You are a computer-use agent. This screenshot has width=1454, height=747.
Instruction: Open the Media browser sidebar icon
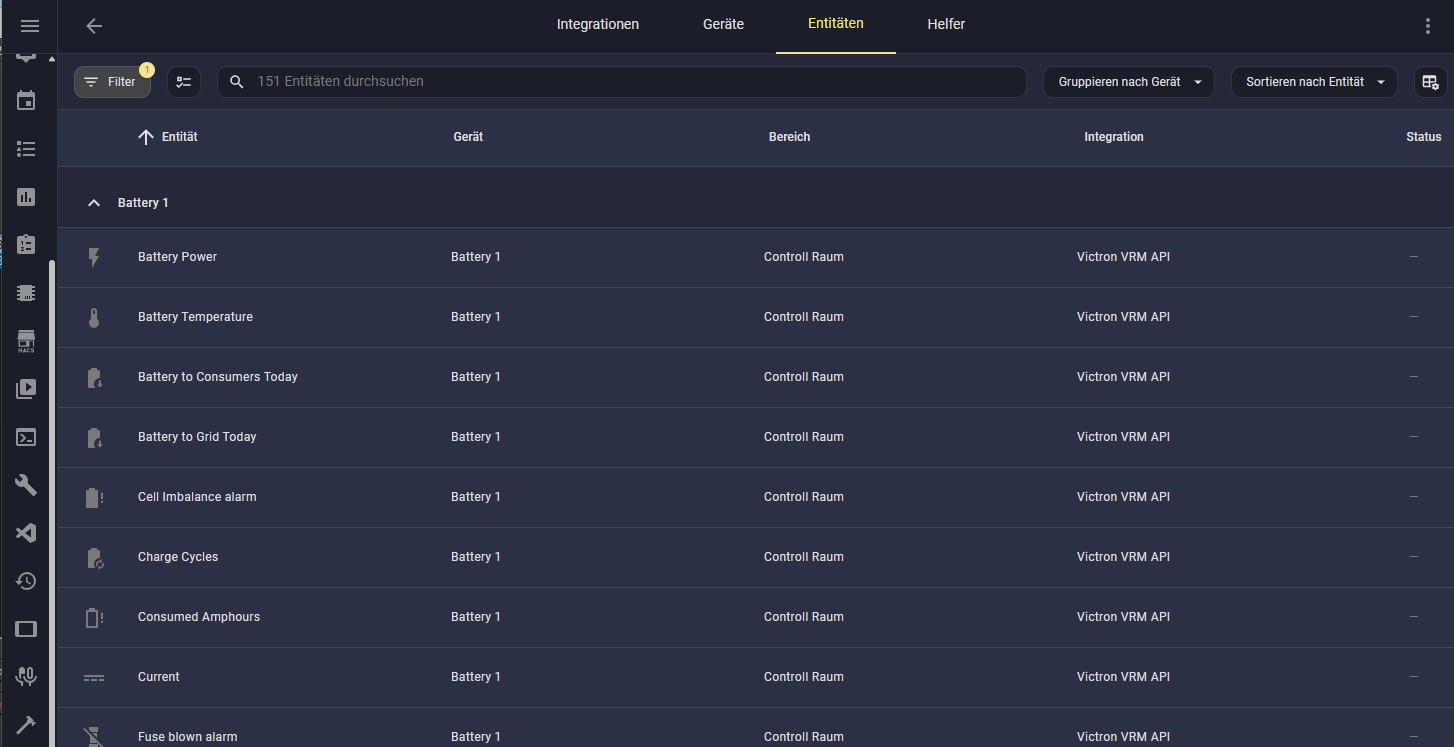[27, 389]
